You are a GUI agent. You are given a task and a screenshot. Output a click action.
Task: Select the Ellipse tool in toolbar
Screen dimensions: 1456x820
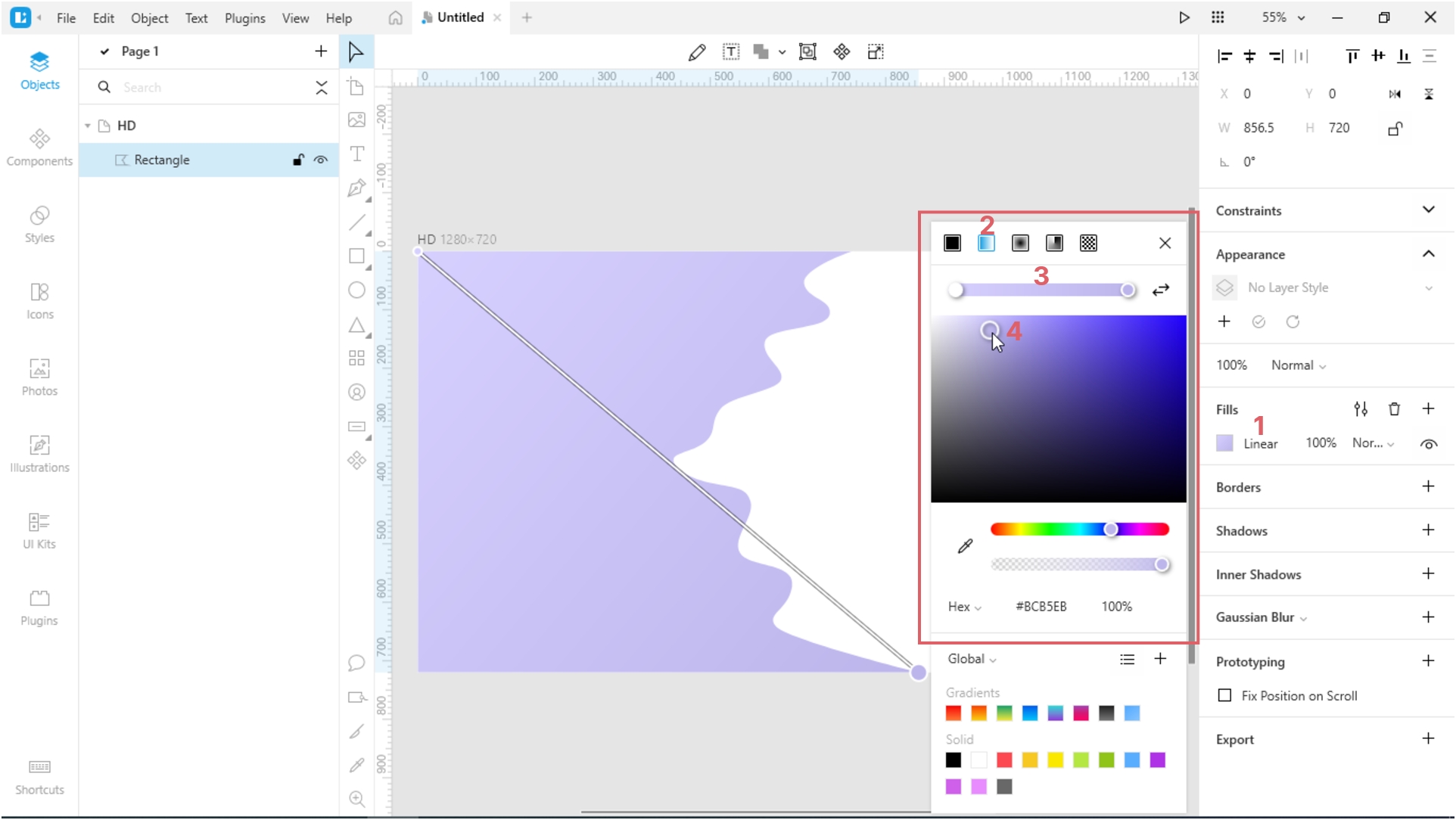(357, 290)
